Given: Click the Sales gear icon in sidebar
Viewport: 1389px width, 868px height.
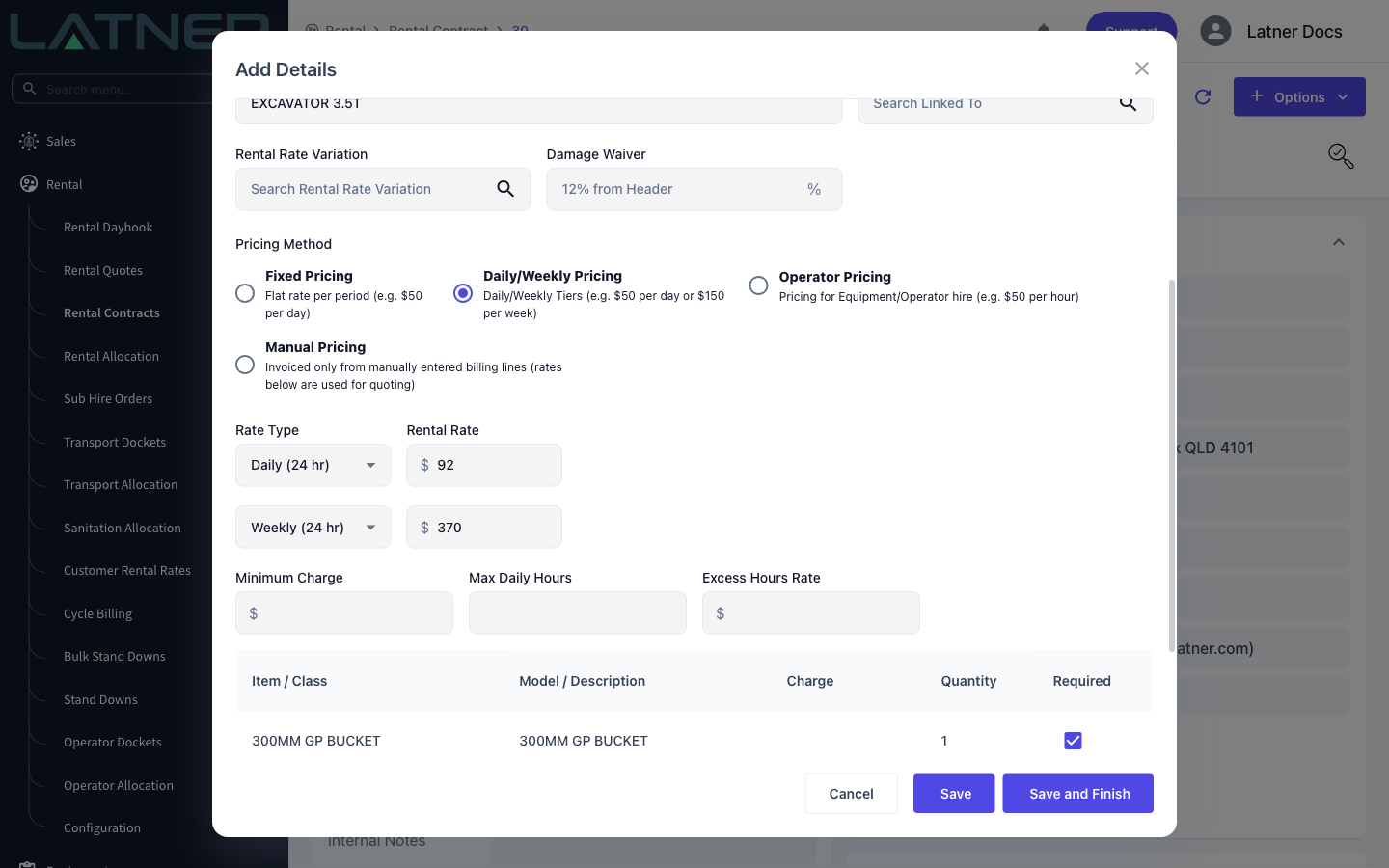Looking at the screenshot, I should click(x=29, y=141).
